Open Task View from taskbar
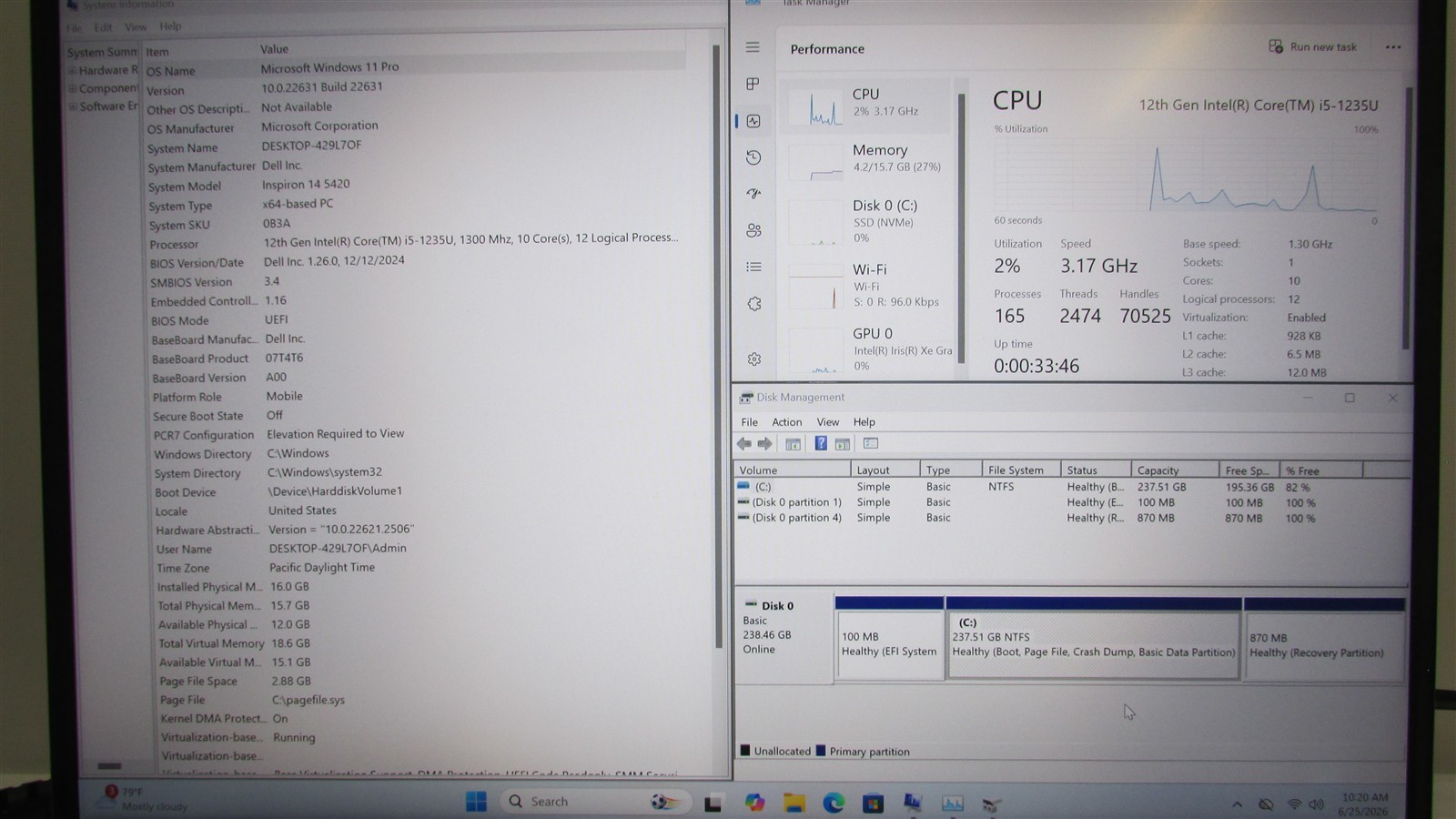The image size is (1456, 819). pos(713,803)
